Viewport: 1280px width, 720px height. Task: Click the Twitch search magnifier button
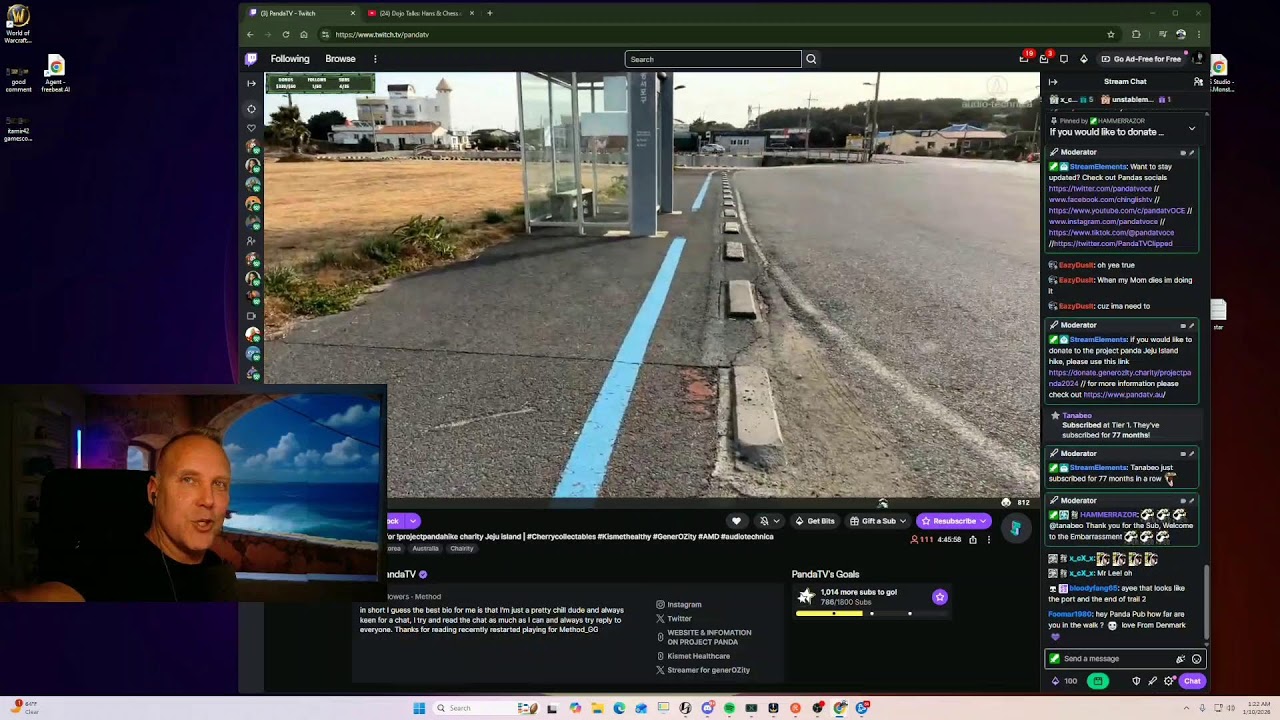(x=811, y=59)
